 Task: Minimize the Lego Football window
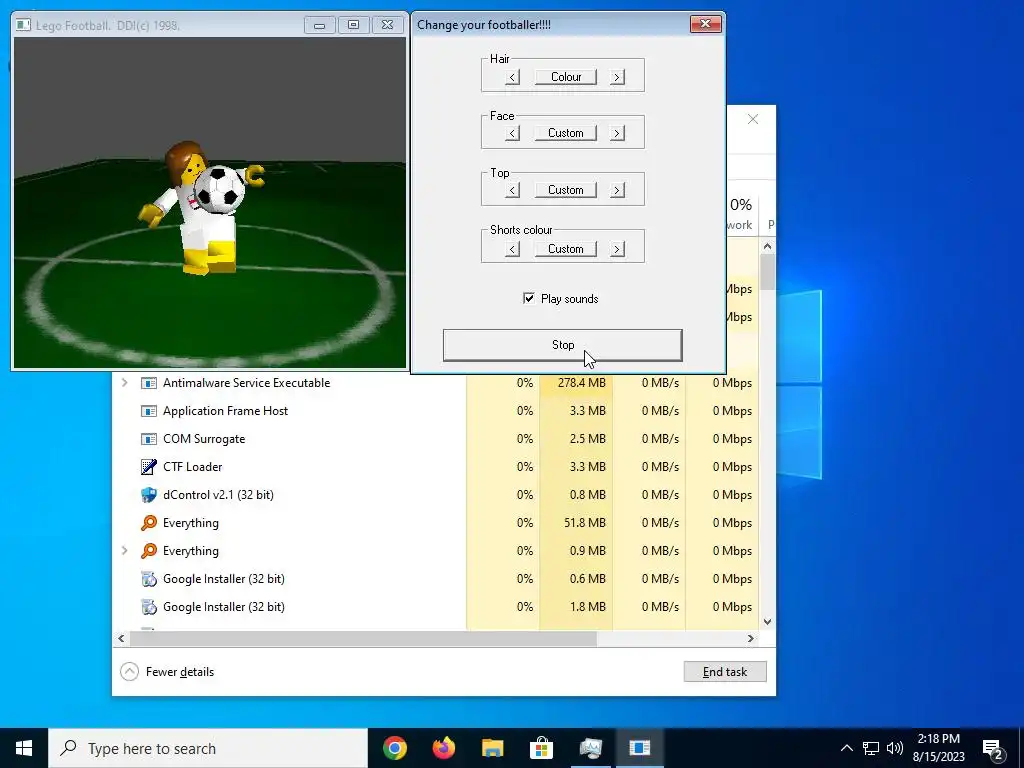pyautogui.click(x=319, y=25)
